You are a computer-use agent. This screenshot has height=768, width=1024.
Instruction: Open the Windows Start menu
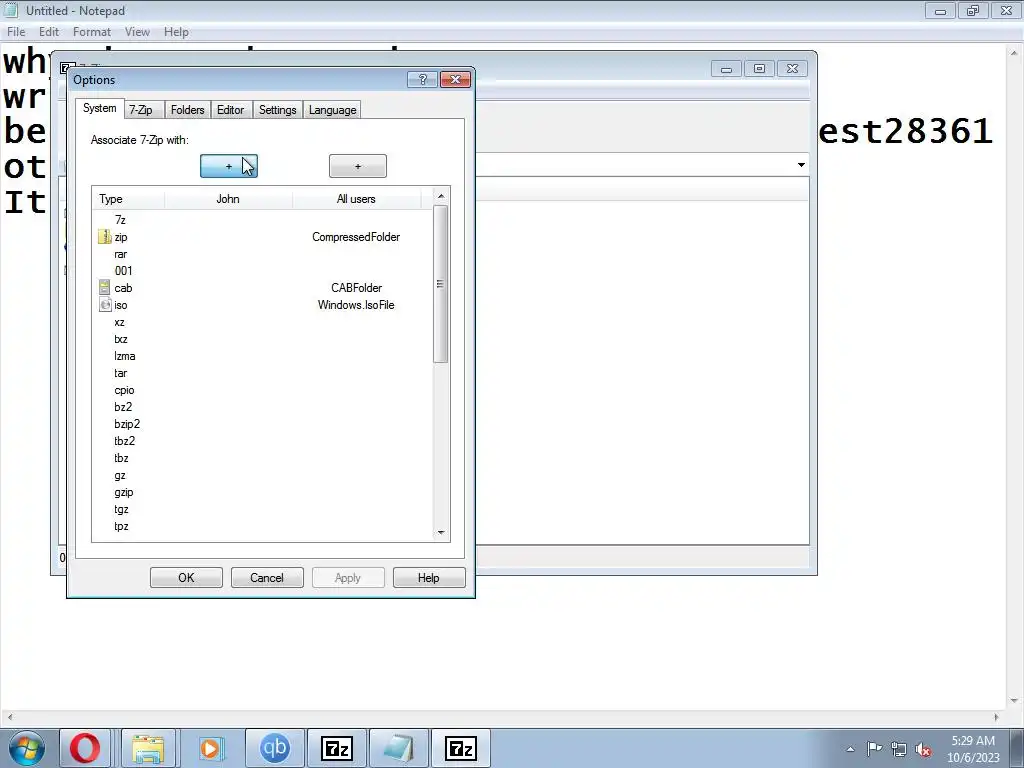(x=27, y=748)
